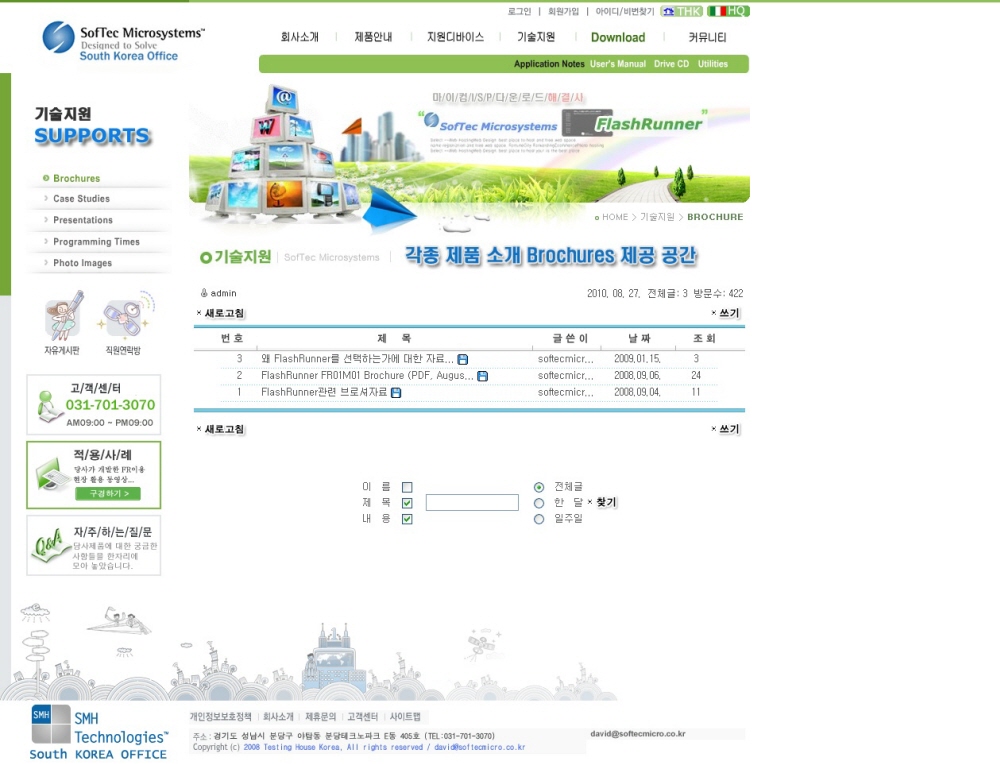Download attachment for 왜 FlashRunner row

463,359
